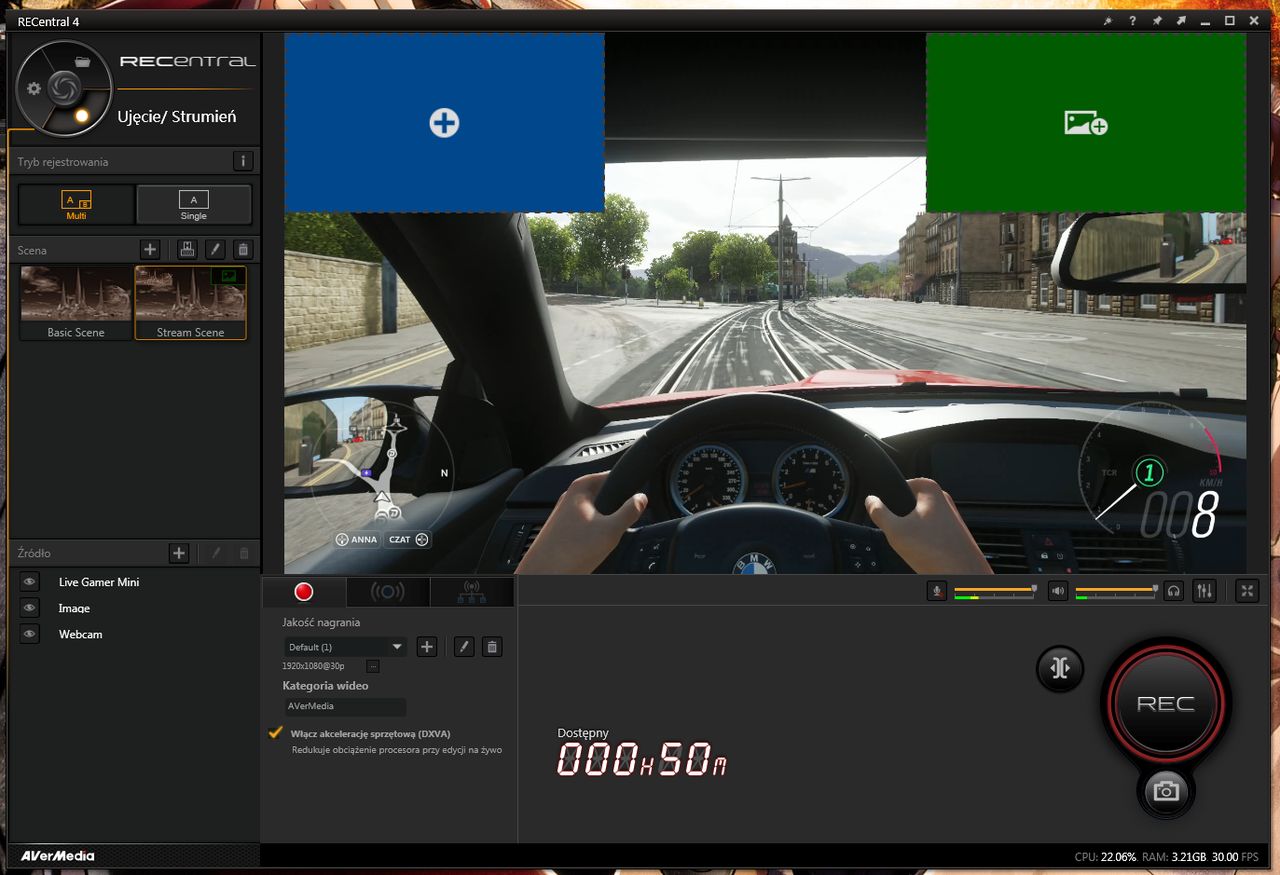Toggle visibility of the Live Gamer Mini source
The height and width of the screenshot is (875, 1280).
(30, 582)
